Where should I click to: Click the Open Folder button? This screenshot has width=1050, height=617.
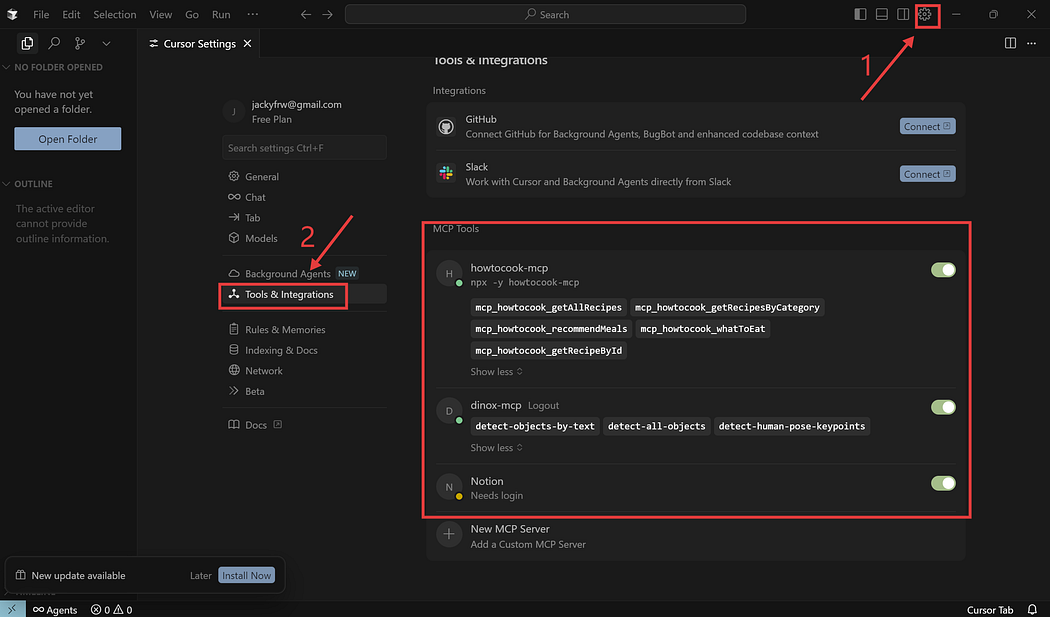(68, 139)
